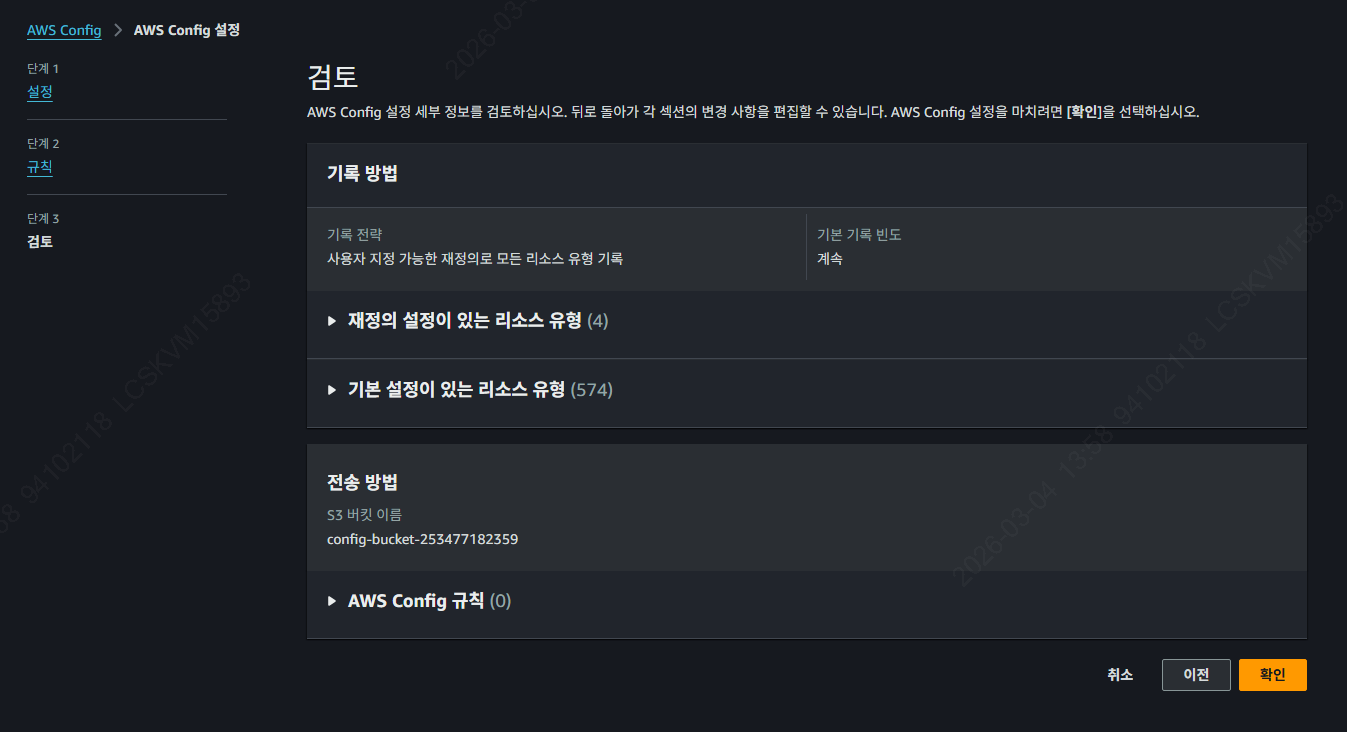1347x732 pixels.
Task: Click the 검토 page title
Action: point(332,77)
